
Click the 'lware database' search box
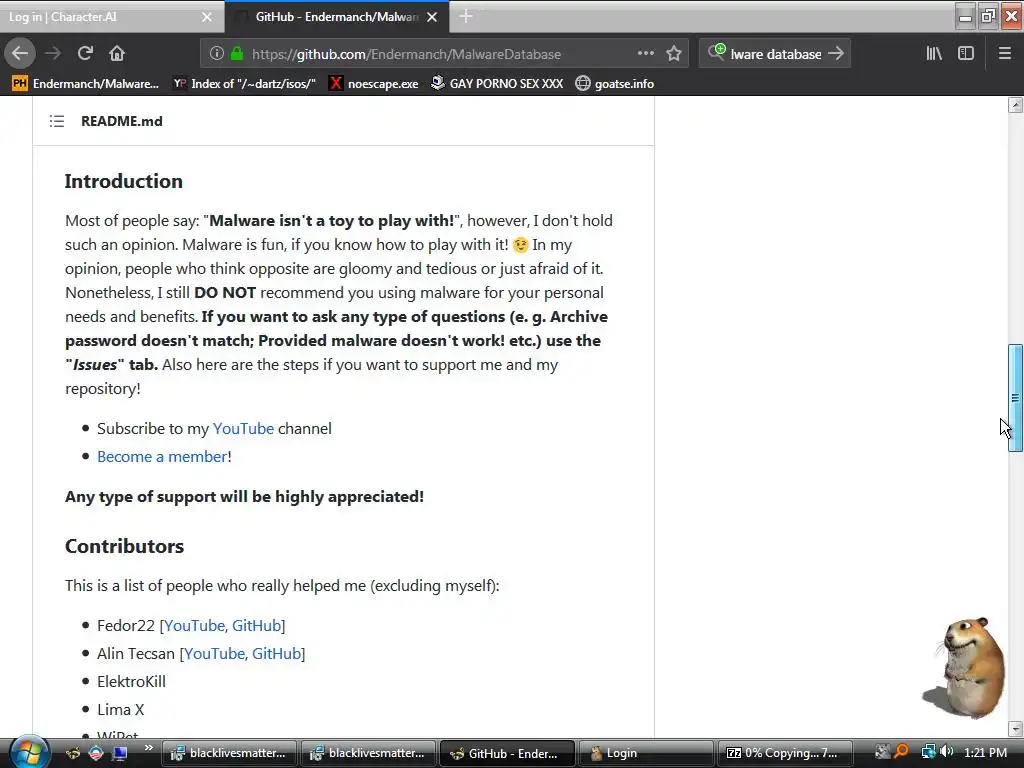click(776, 54)
